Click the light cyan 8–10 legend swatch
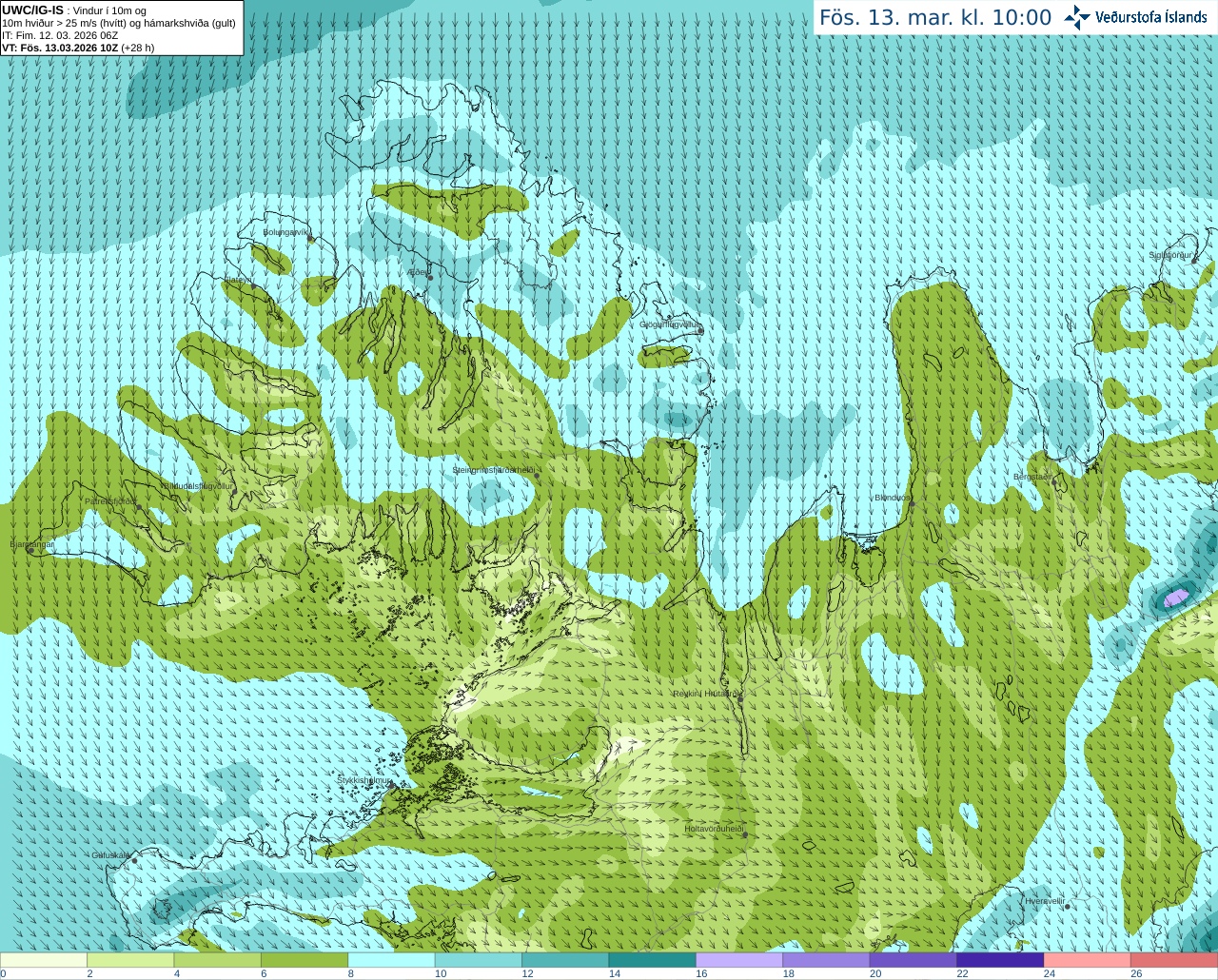 click(x=392, y=960)
